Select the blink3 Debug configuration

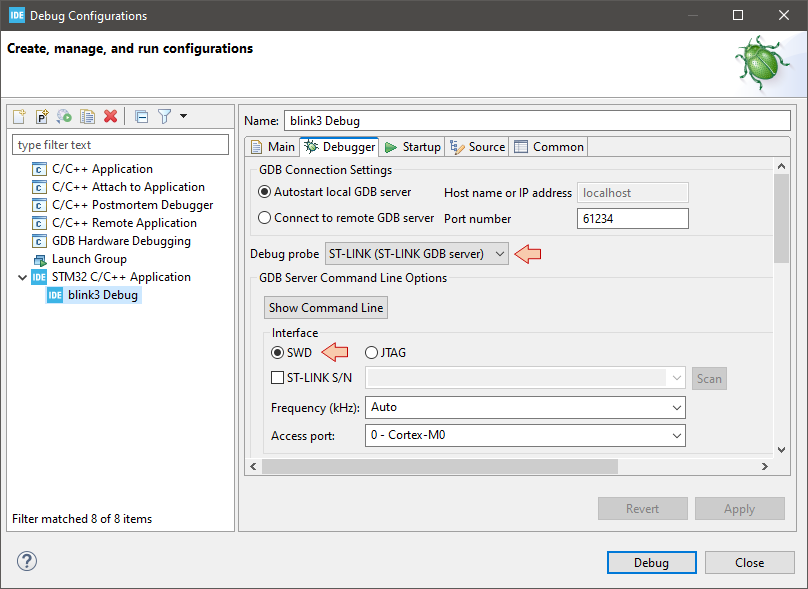(93, 295)
